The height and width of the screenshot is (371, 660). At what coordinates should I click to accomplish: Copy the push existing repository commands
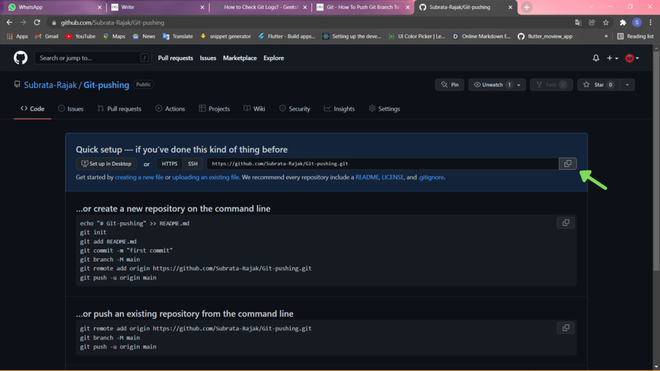point(566,328)
